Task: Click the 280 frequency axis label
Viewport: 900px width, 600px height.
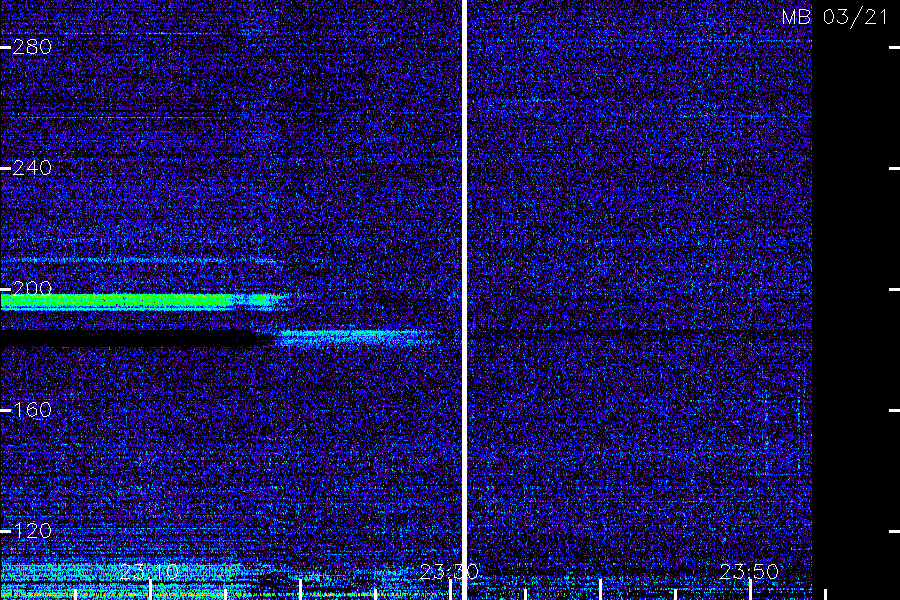Action: coord(32,47)
